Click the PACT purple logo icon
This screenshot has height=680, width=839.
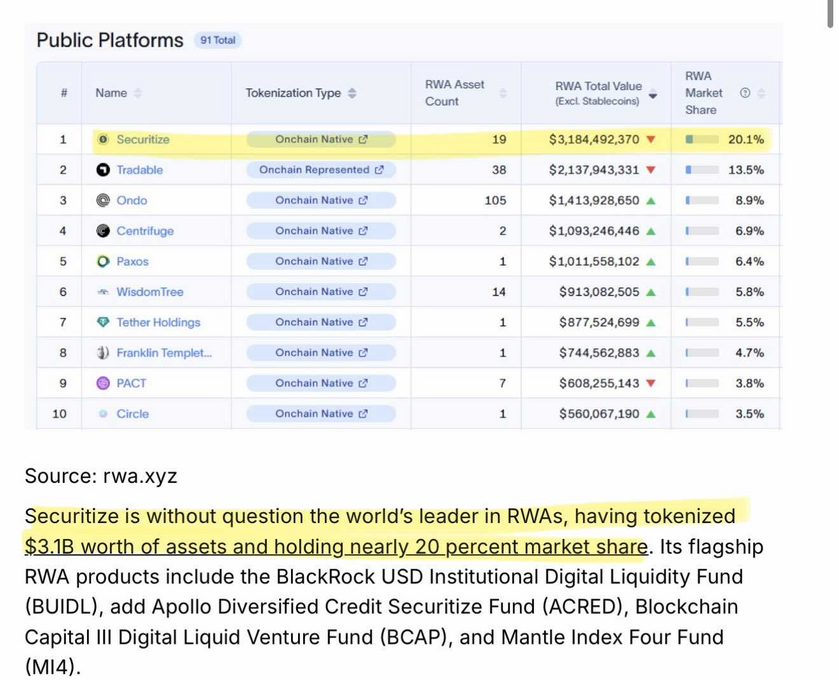click(x=103, y=383)
